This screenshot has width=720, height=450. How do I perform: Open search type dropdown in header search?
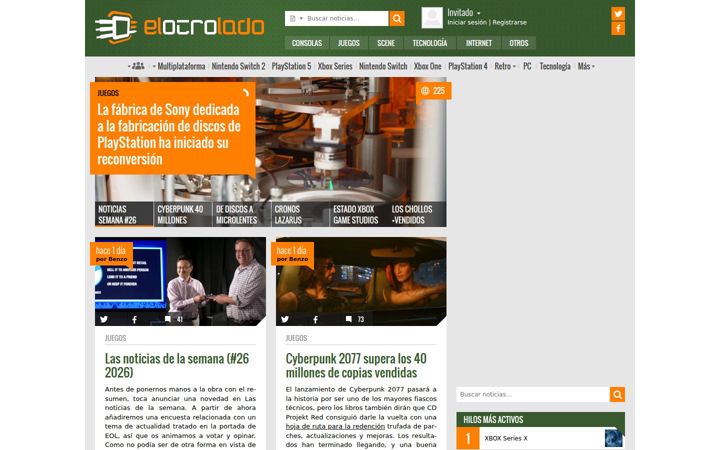coord(297,18)
